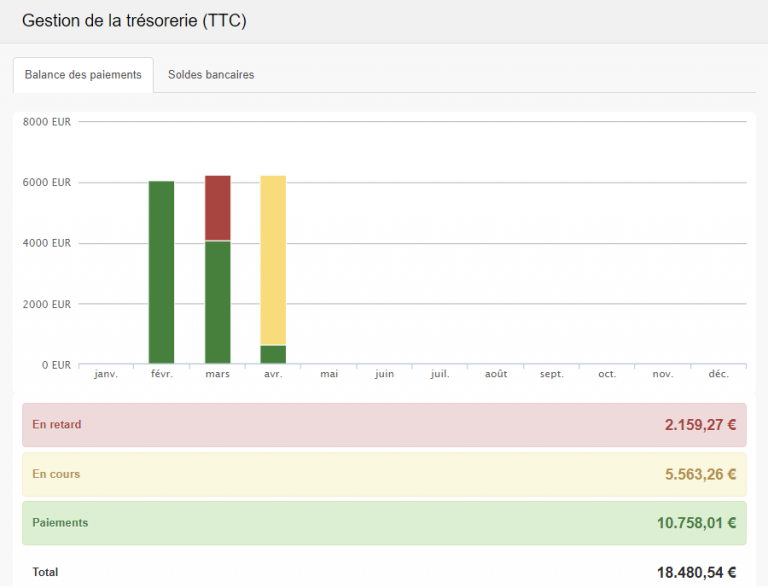Click the payments amount 10.758,01 €
Viewport: 768px width, 588px height.
pos(696,523)
